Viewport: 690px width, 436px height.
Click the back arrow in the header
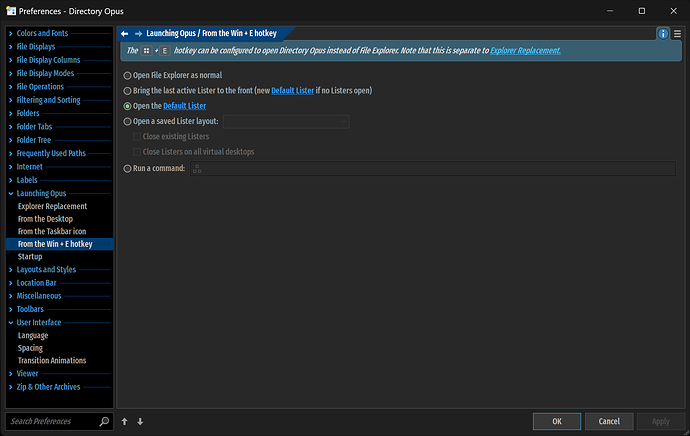pos(125,33)
